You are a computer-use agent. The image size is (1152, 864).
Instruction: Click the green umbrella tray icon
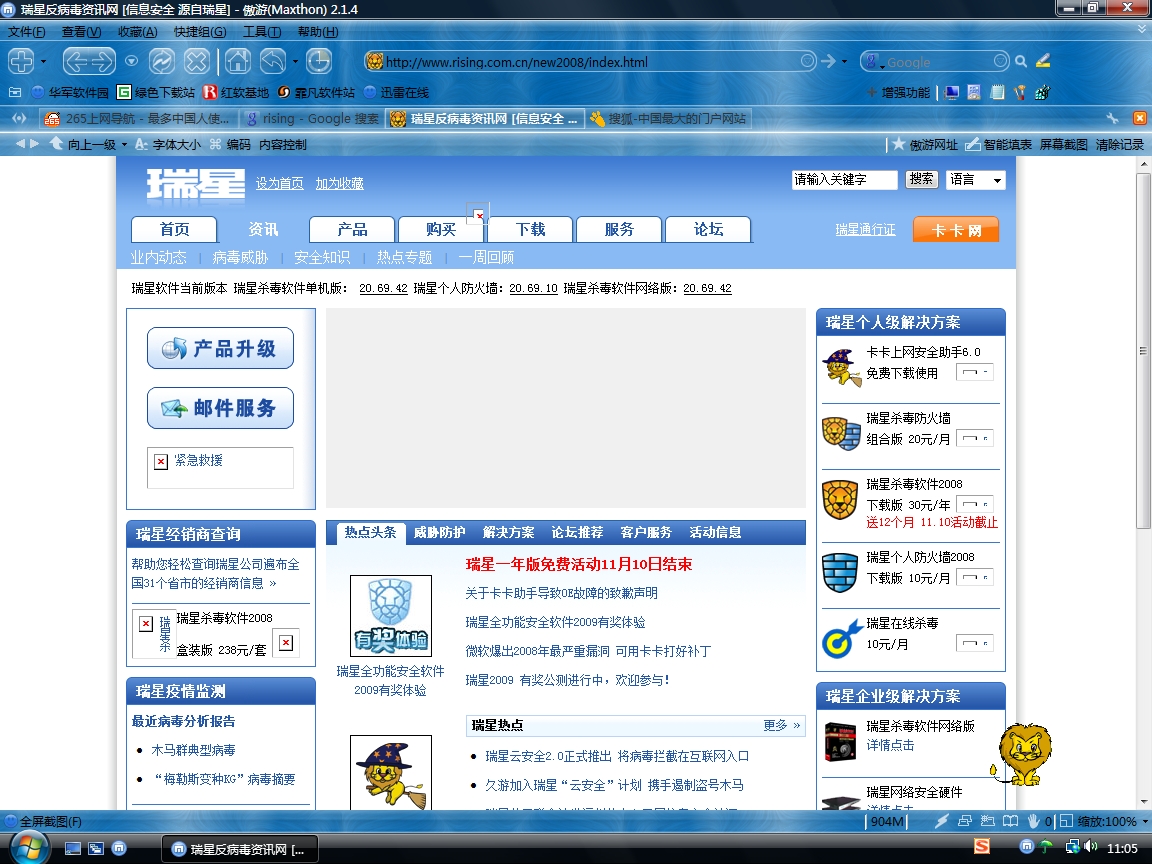[1046, 847]
